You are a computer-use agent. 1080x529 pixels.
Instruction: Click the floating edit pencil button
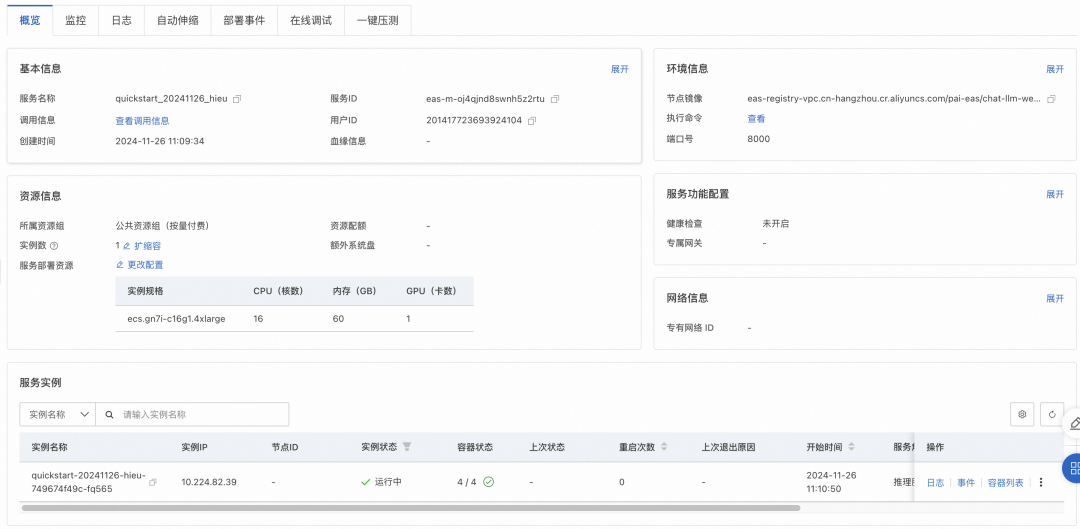(x=1073, y=423)
